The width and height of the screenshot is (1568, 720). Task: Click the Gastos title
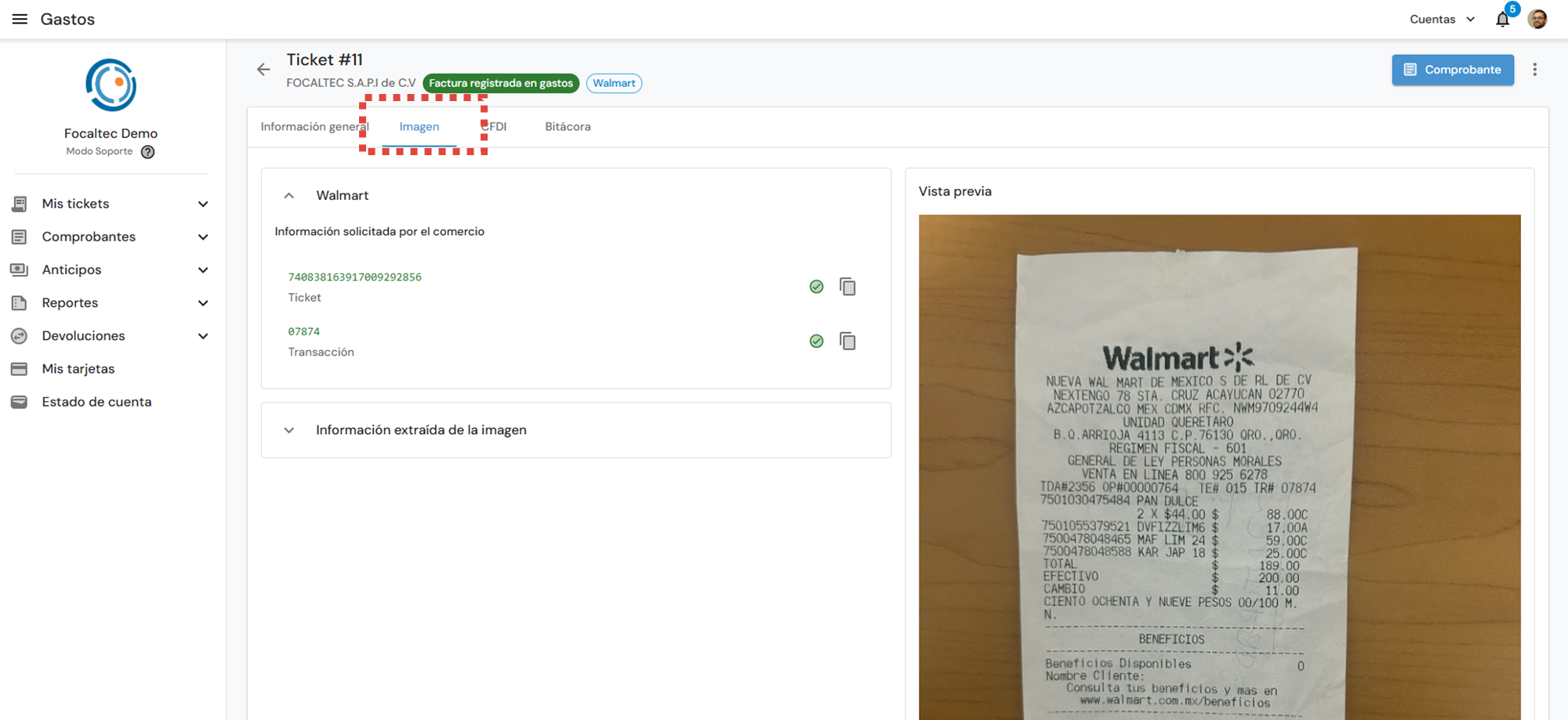click(67, 19)
